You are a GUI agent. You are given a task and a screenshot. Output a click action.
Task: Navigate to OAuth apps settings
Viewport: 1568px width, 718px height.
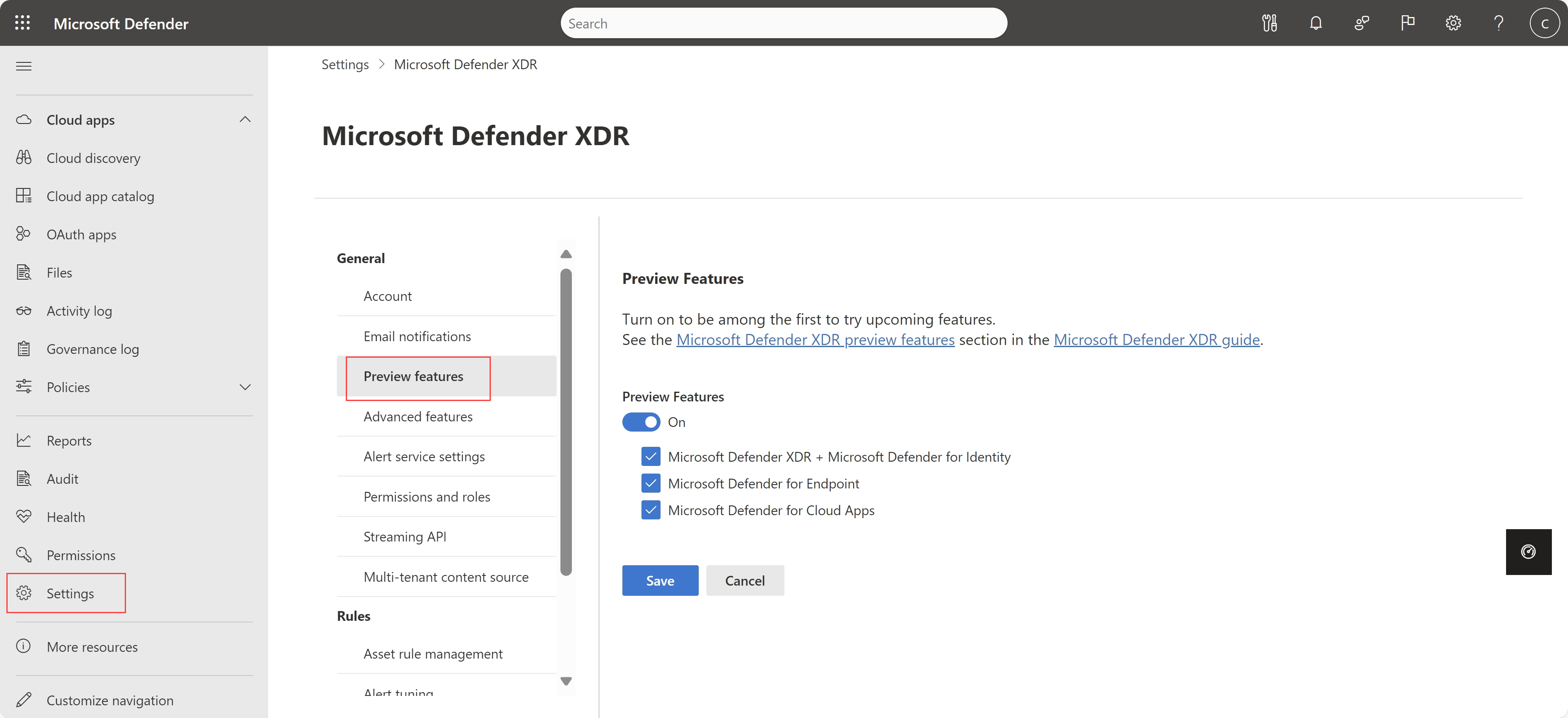coord(81,234)
